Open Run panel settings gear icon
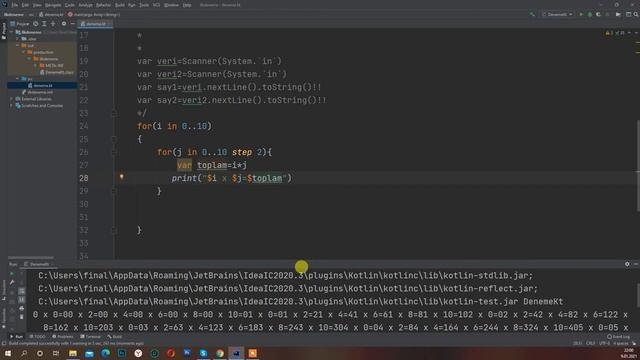The width and height of the screenshot is (640, 360). click(627, 264)
